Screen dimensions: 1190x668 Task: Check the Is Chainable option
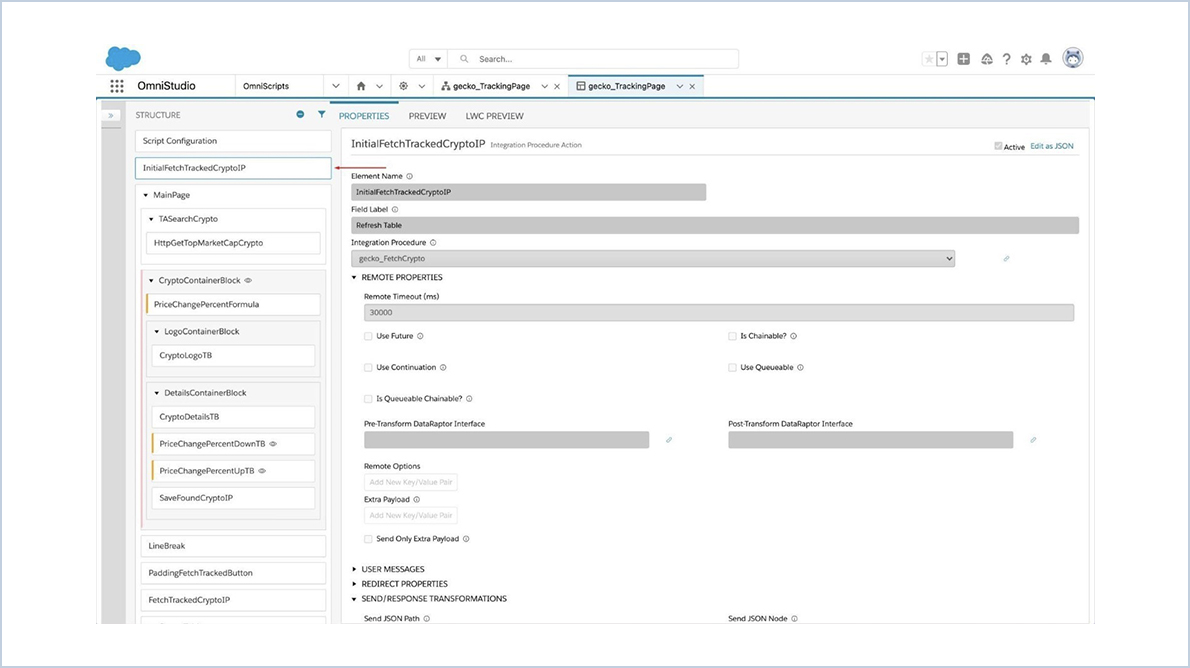[732, 336]
